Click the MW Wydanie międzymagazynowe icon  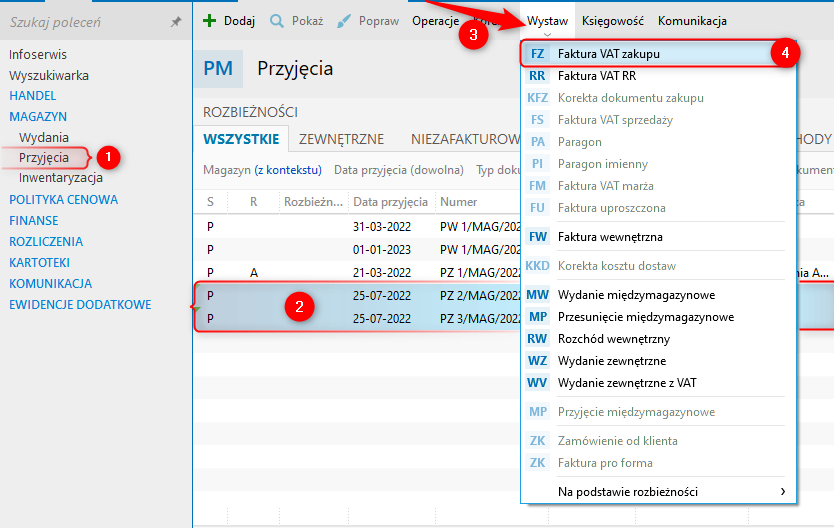pos(537,295)
